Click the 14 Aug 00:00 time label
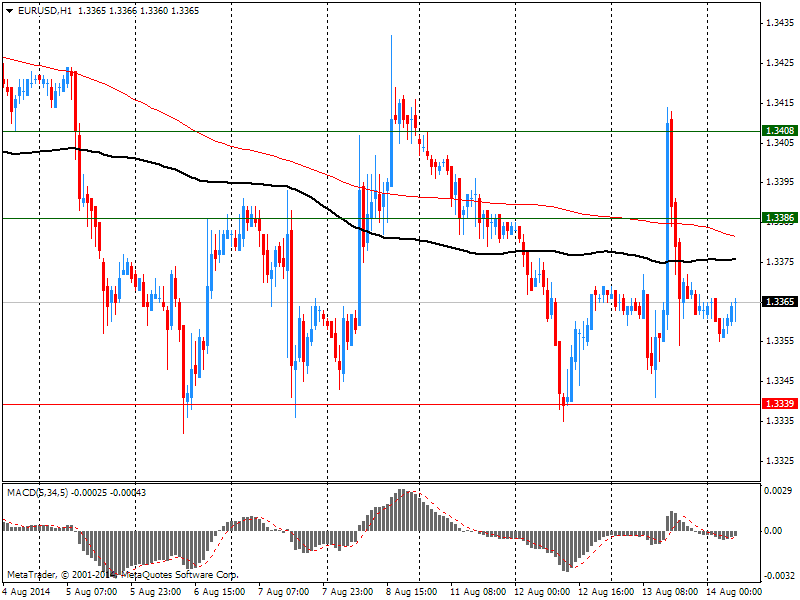800x600 pixels. [734, 592]
